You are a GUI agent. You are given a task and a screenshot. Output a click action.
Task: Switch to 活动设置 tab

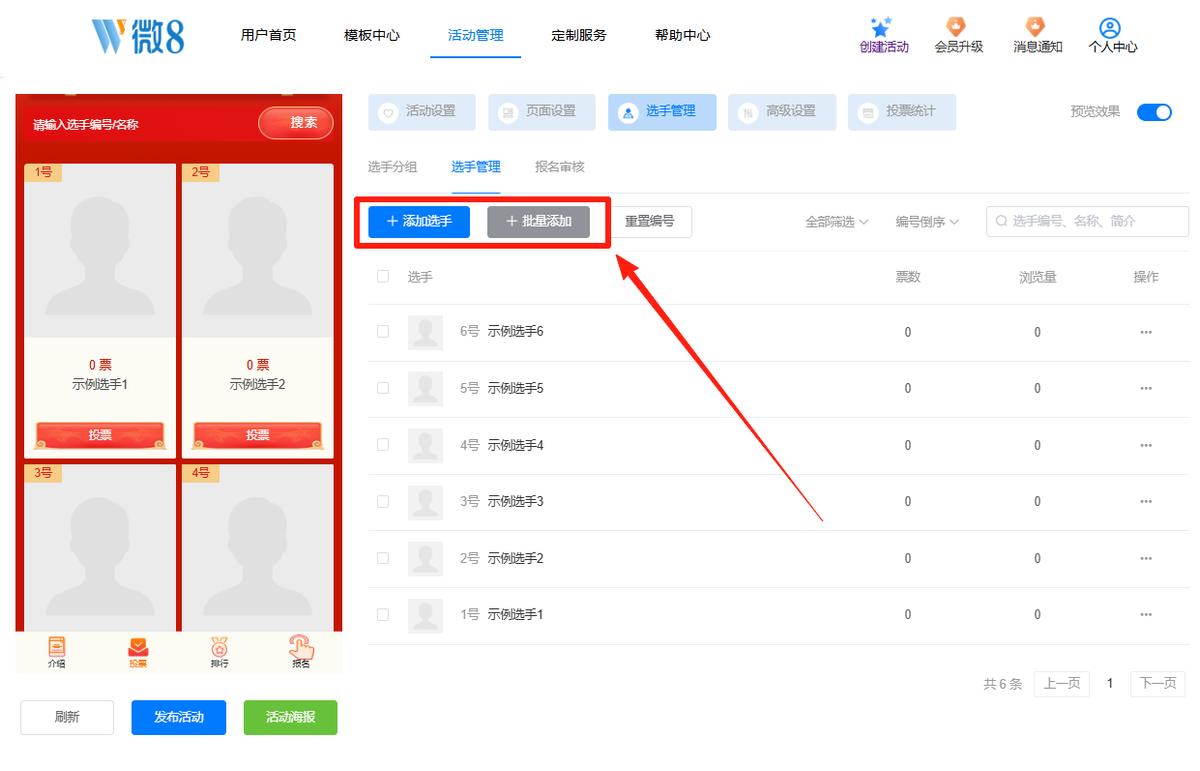[422, 112]
